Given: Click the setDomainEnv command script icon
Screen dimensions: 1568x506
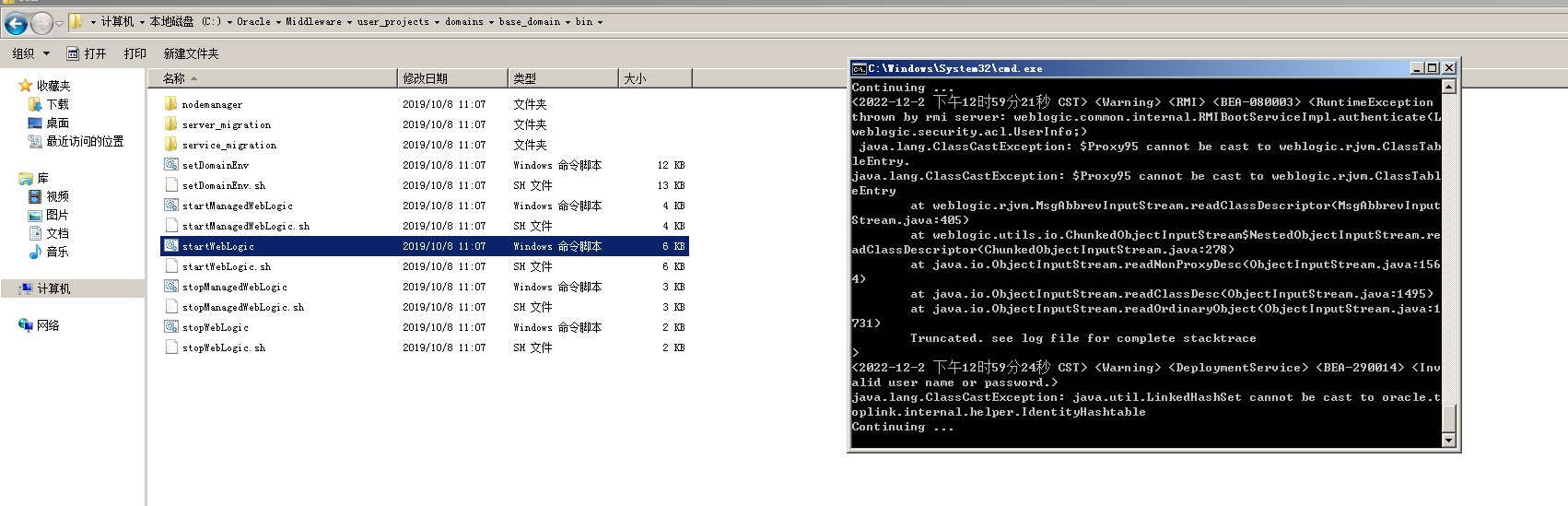Looking at the screenshot, I should [171, 164].
